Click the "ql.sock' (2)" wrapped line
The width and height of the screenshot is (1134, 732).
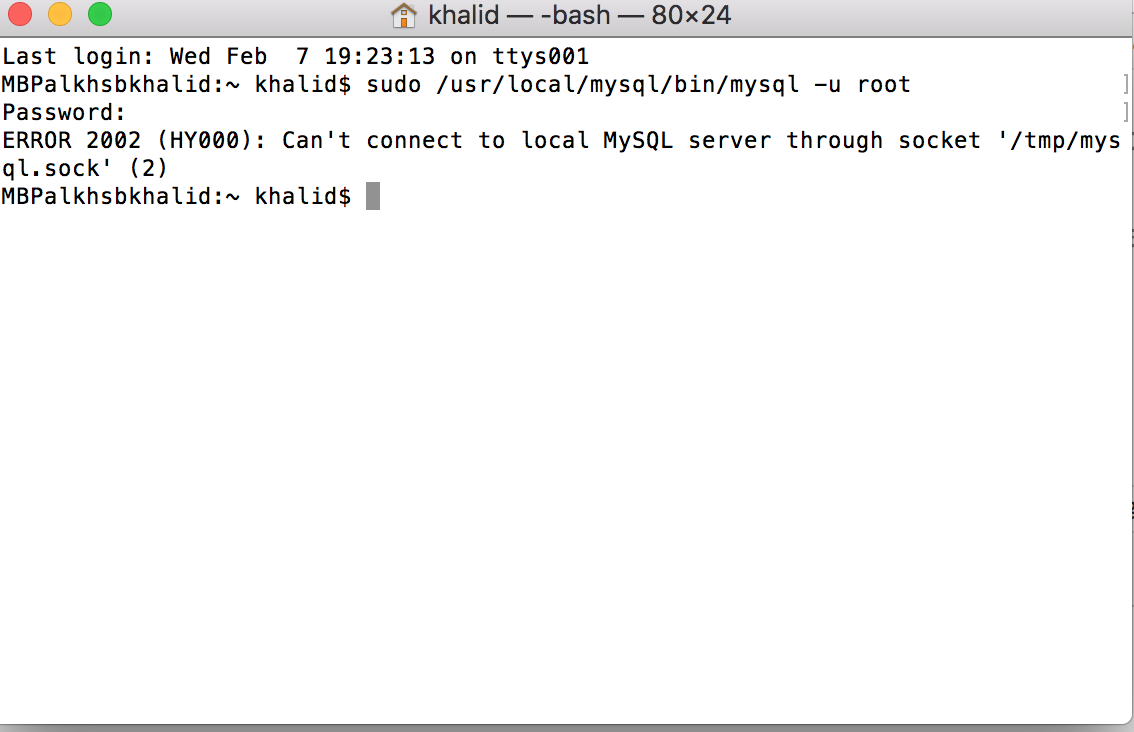point(85,168)
